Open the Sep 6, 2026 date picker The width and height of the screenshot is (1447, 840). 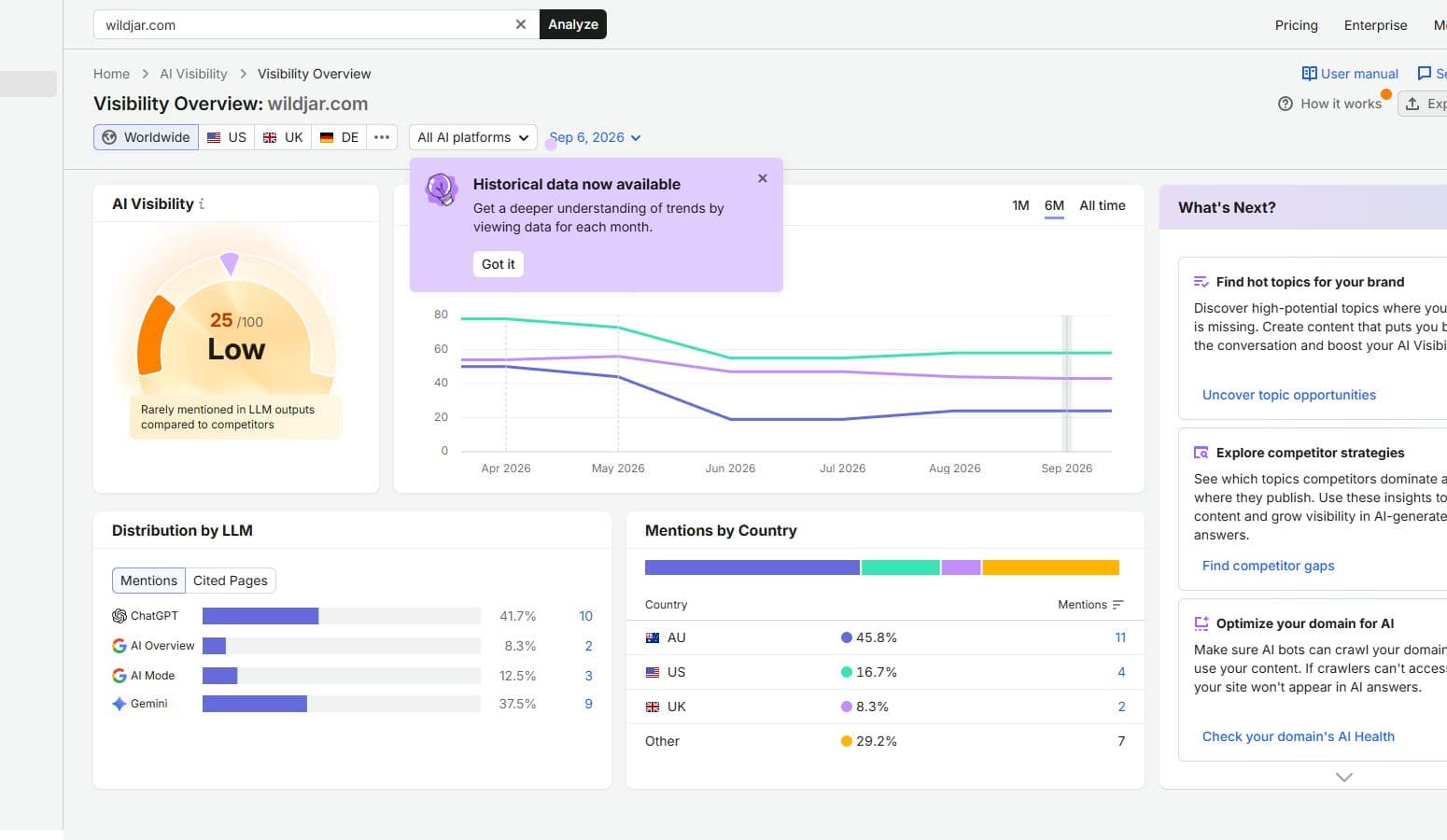click(x=595, y=137)
